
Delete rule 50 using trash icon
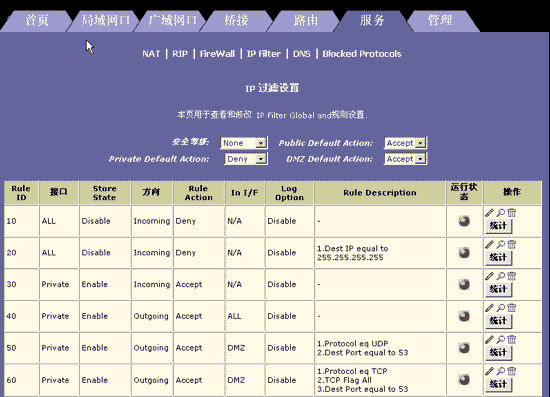tap(512, 339)
